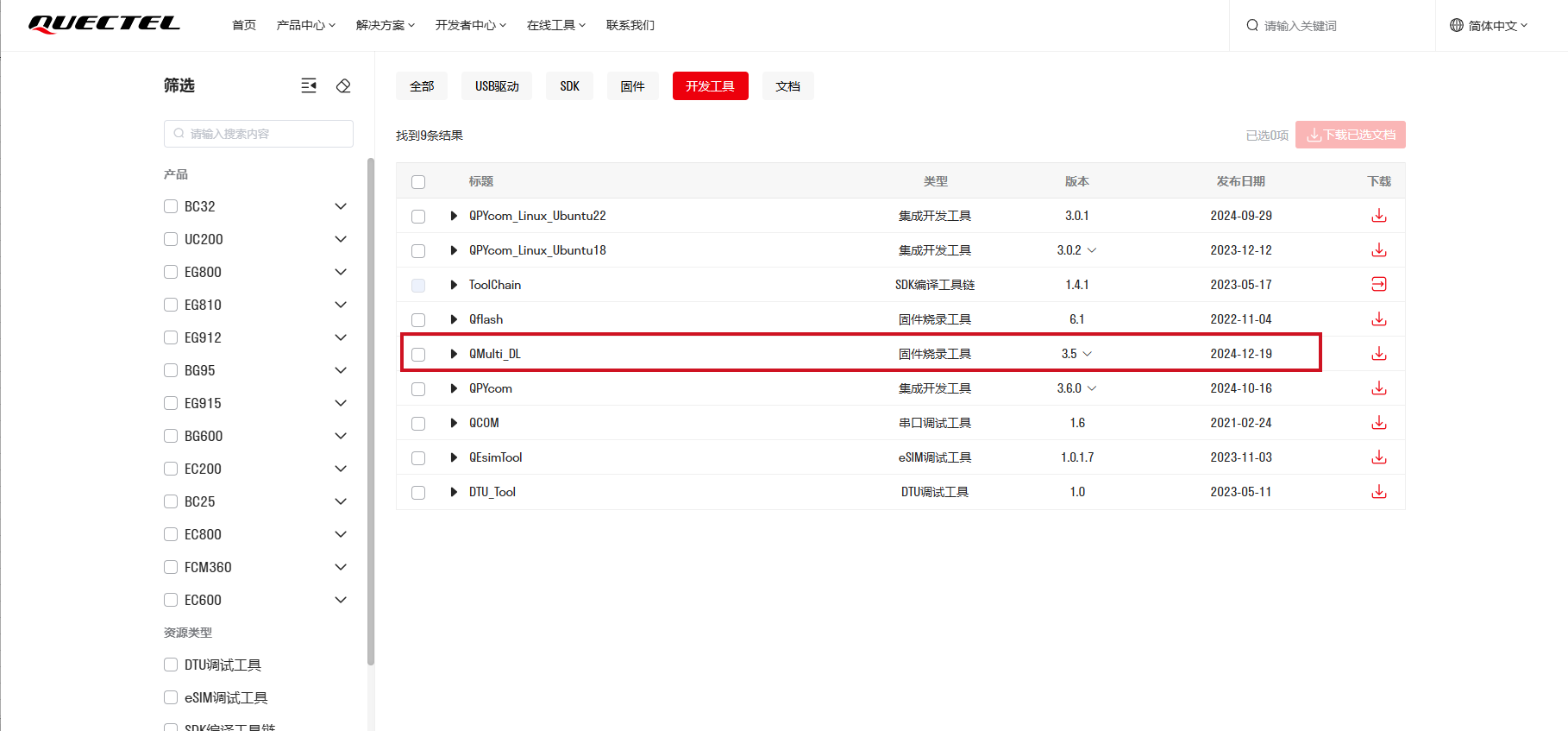This screenshot has width=1568, height=731.
Task: Download QPYcom_Linux_Ubuntu22 file
Action: pyautogui.click(x=1379, y=216)
